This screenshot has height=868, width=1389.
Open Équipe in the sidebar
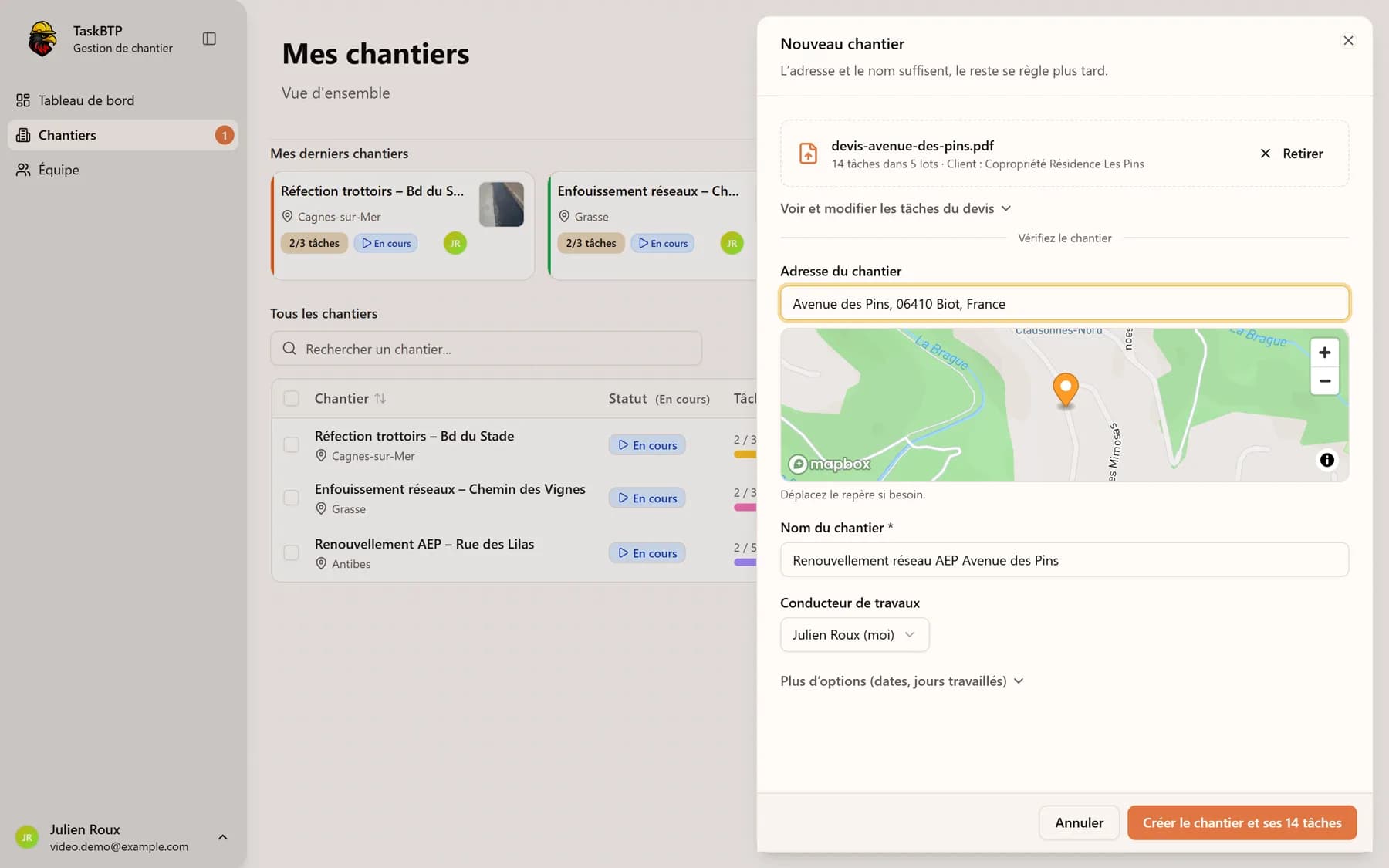point(123,170)
